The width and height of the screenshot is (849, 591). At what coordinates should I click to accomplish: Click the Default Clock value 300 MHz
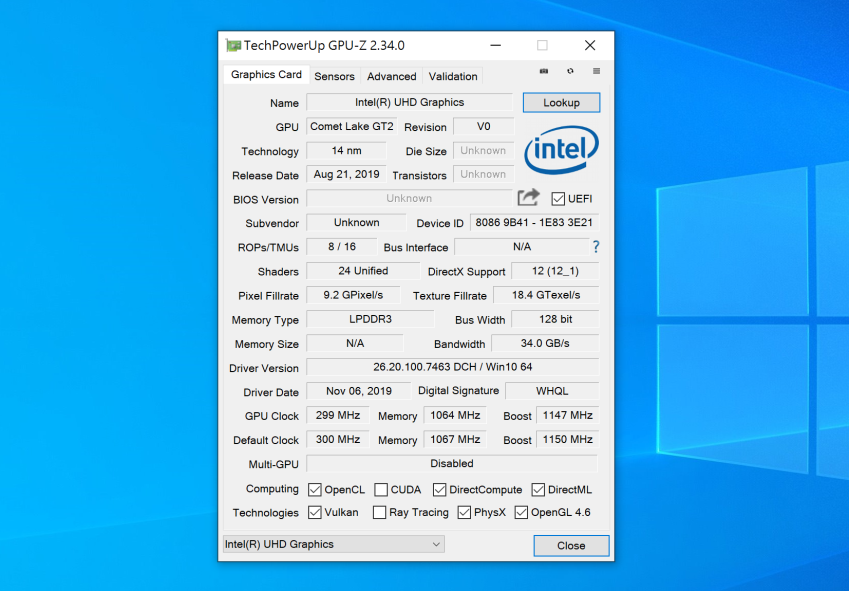(338, 439)
